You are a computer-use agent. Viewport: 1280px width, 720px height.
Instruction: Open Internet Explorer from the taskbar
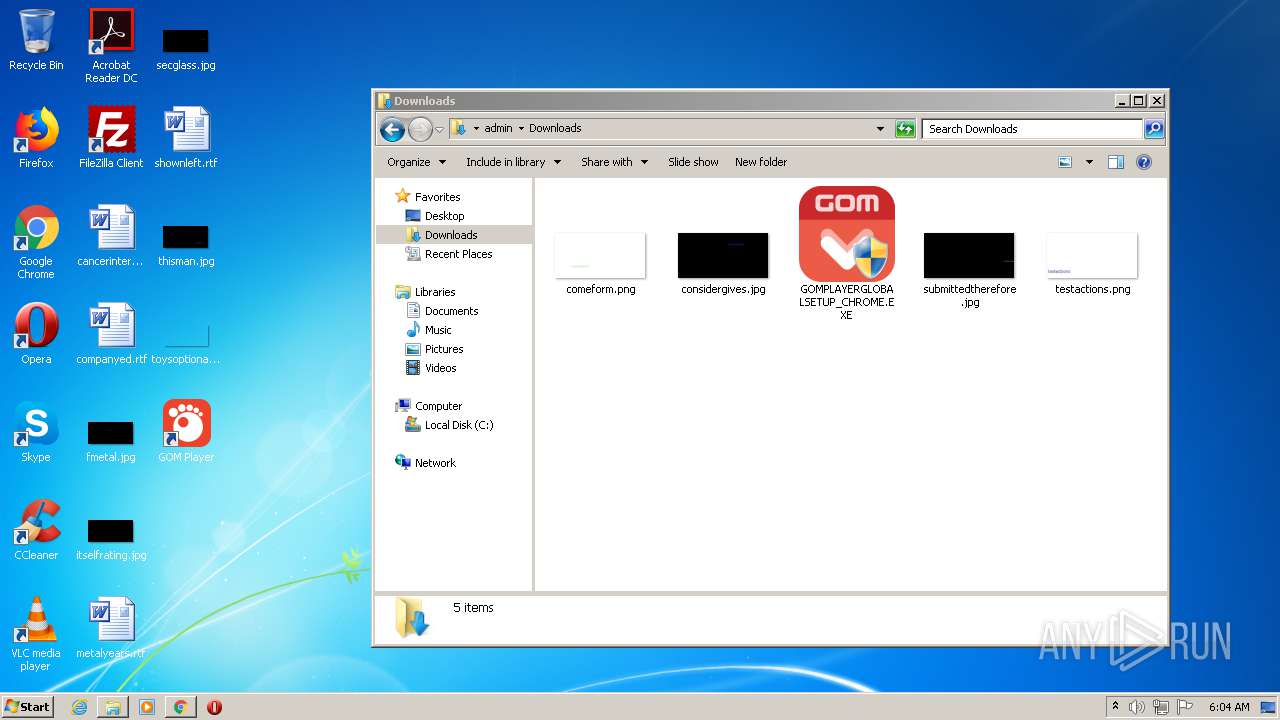point(80,707)
